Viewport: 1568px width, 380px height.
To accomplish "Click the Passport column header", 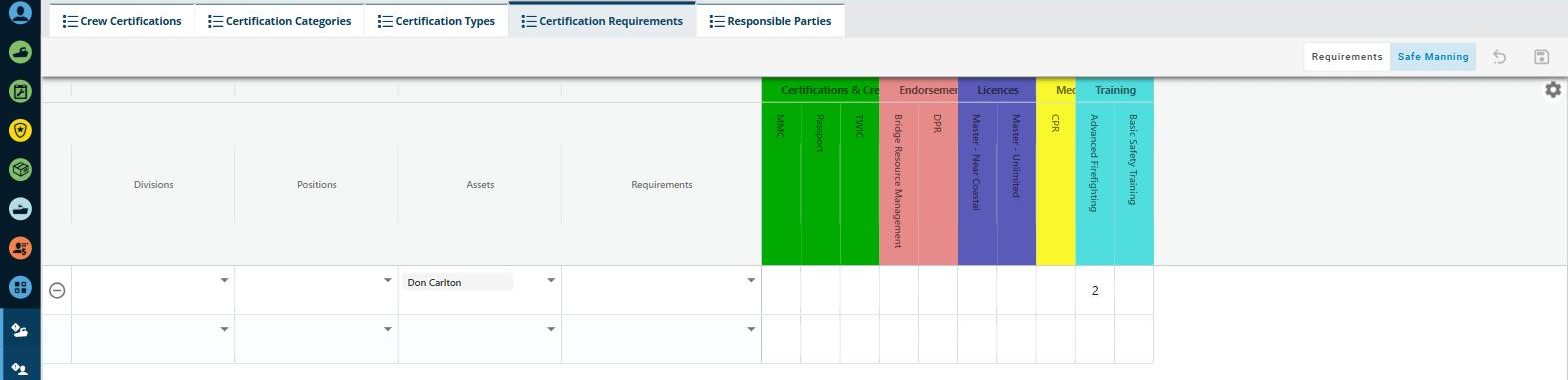I will click(820, 183).
